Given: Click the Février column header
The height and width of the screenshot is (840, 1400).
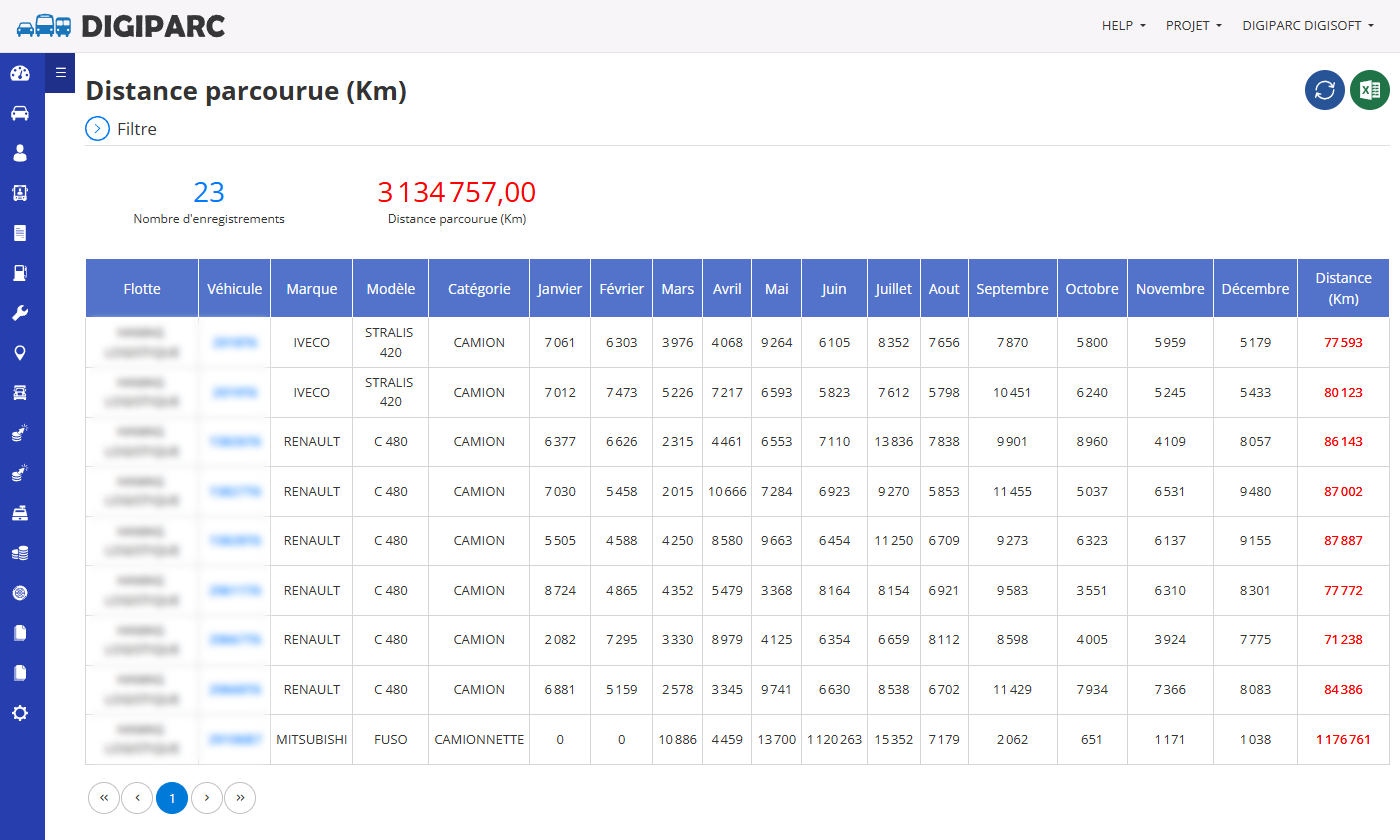Looking at the screenshot, I should click(x=622, y=289).
